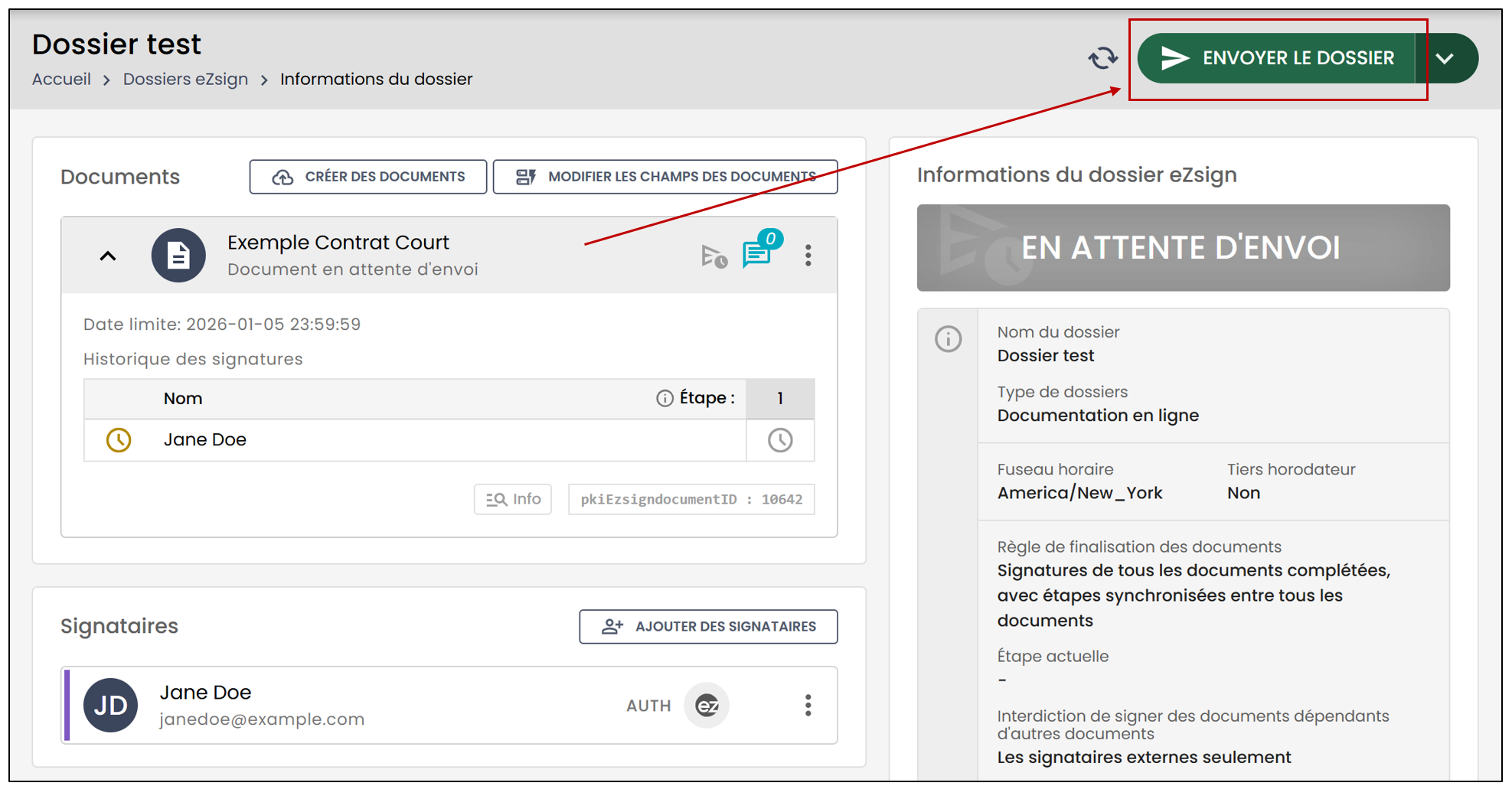The width and height of the screenshot is (1512, 786).
Task: Click the document file icon of Exemple Contrat Court
Action: point(178,256)
